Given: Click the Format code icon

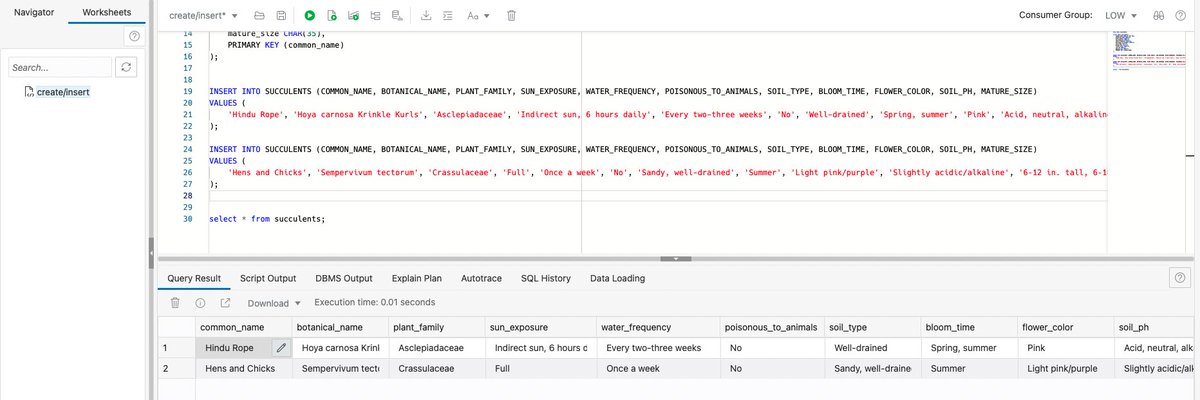Looking at the screenshot, I should pos(448,16).
